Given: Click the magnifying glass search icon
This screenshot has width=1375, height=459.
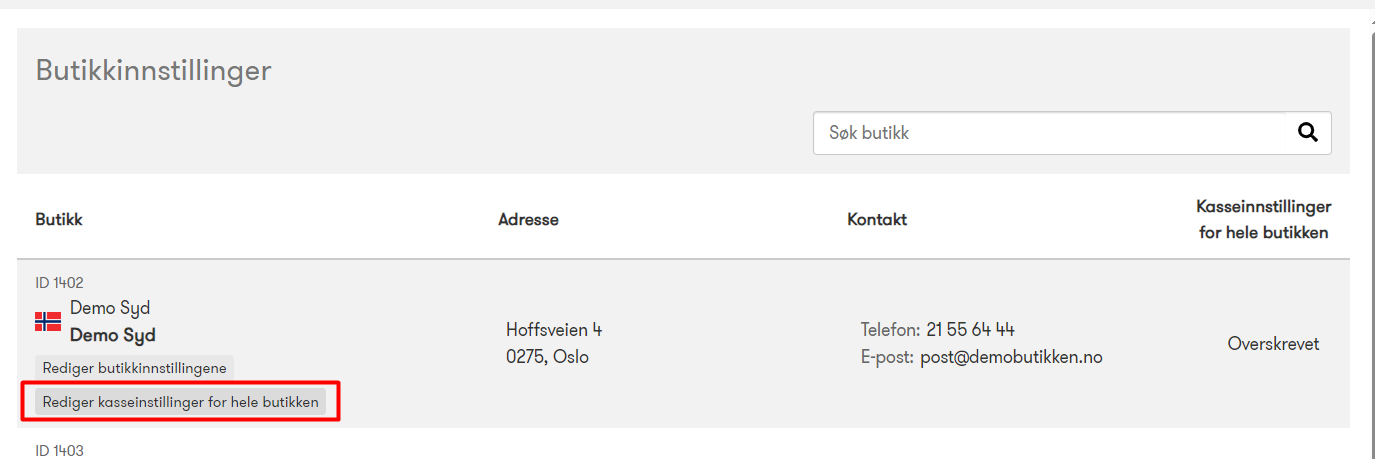Looking at the screenshot, I should [x=1307, y=133].
